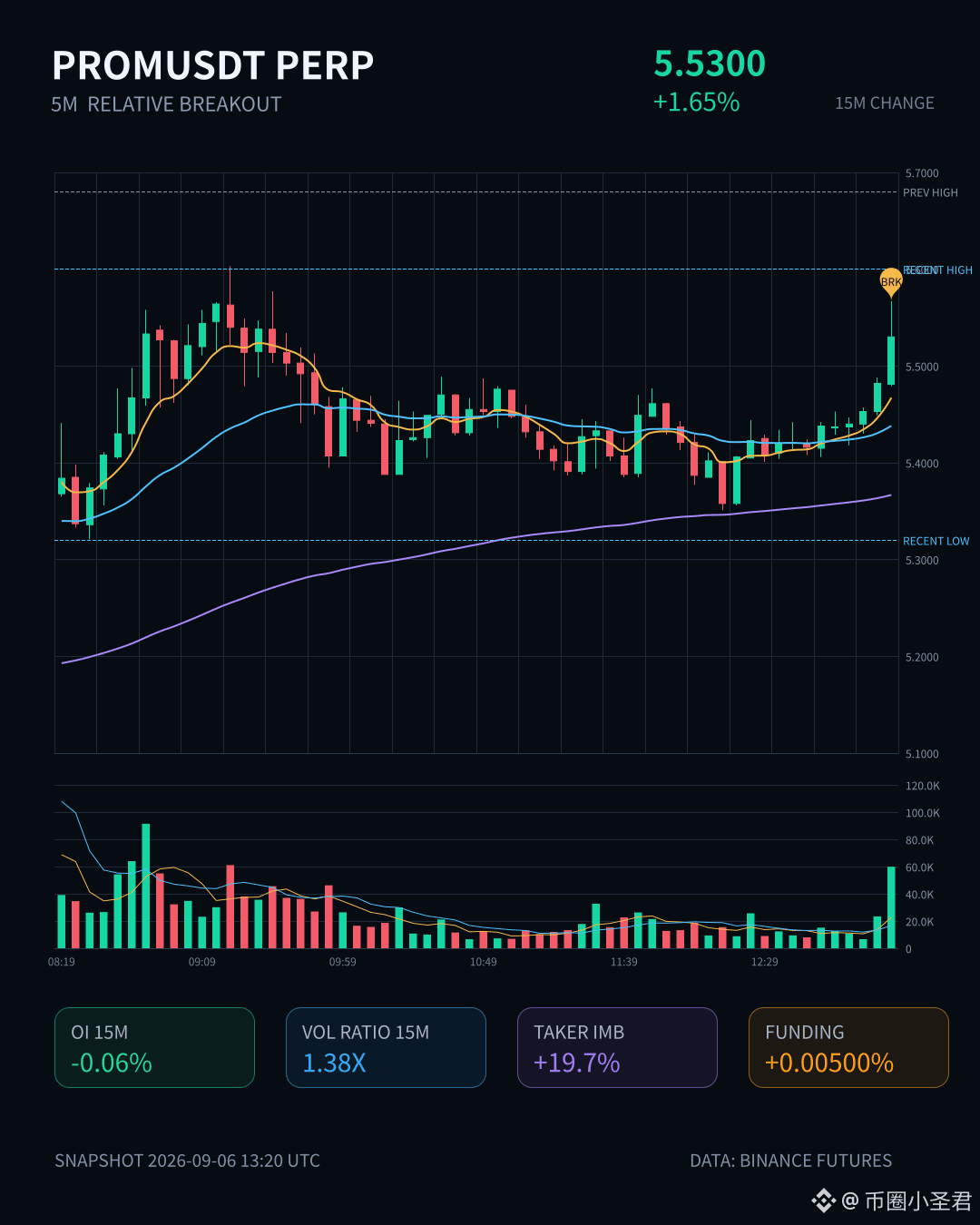The width and height of the screenshot is (980, 1225).
Task: Click the Binance logo watermark icon
Action: pyautogui.click(x=823, y=1201)
